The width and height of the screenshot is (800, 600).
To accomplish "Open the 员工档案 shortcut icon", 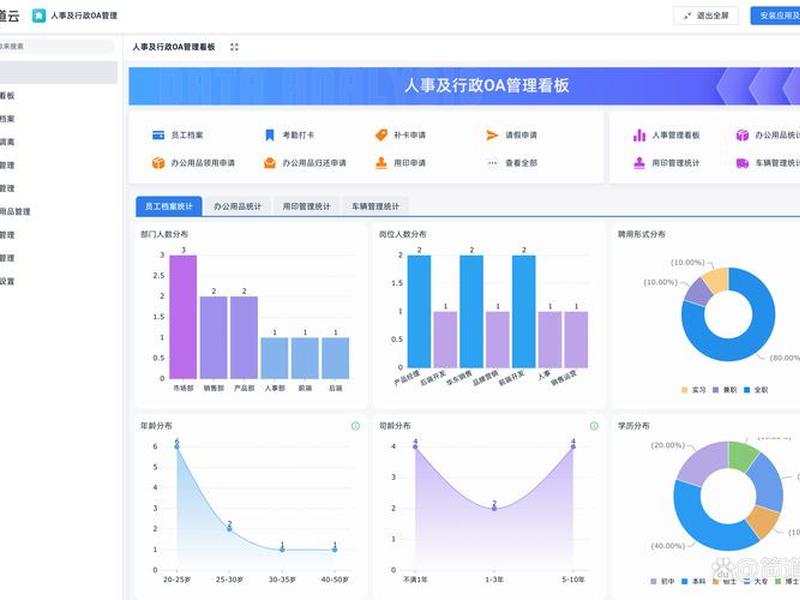I will click(x=158, y=135).
